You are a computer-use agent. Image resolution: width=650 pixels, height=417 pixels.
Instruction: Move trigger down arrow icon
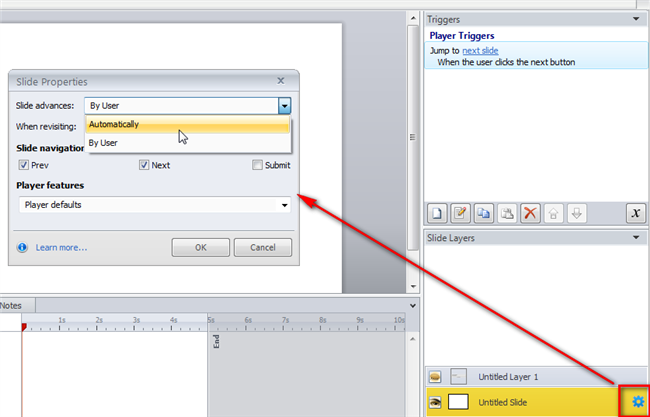(x=577, y=213)
